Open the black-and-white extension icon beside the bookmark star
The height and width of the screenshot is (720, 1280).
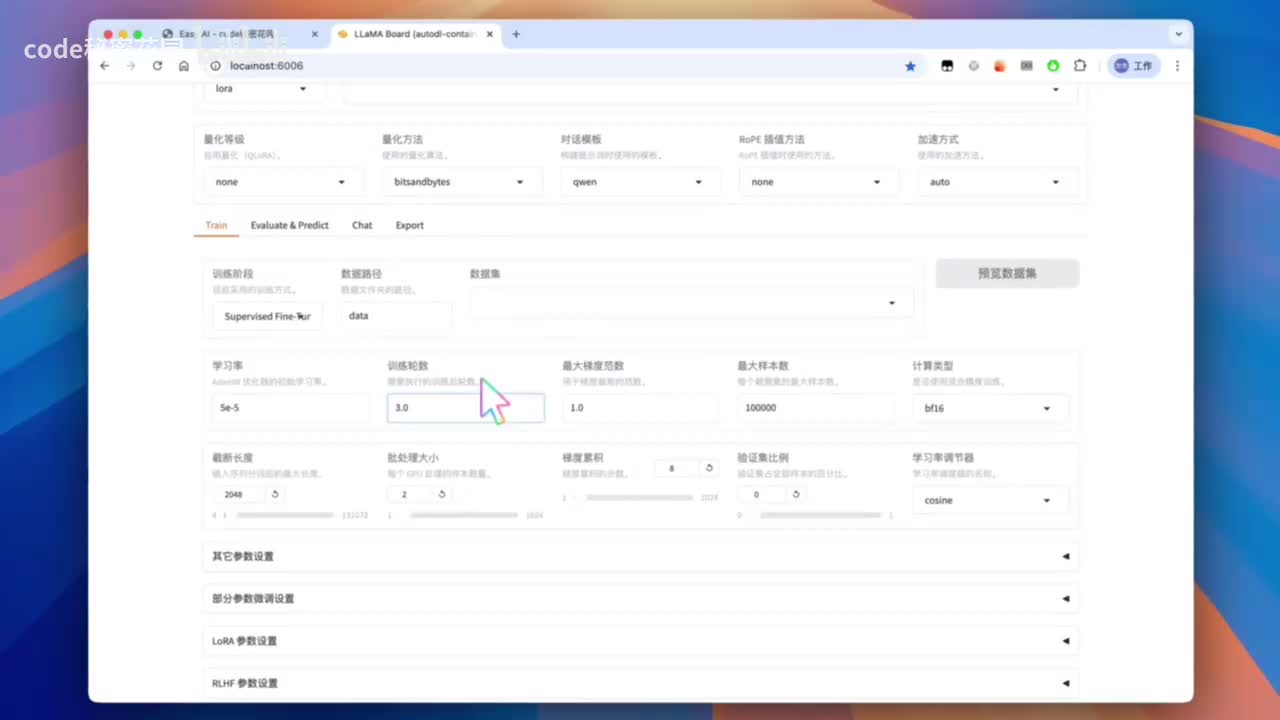tap(947, 66)
